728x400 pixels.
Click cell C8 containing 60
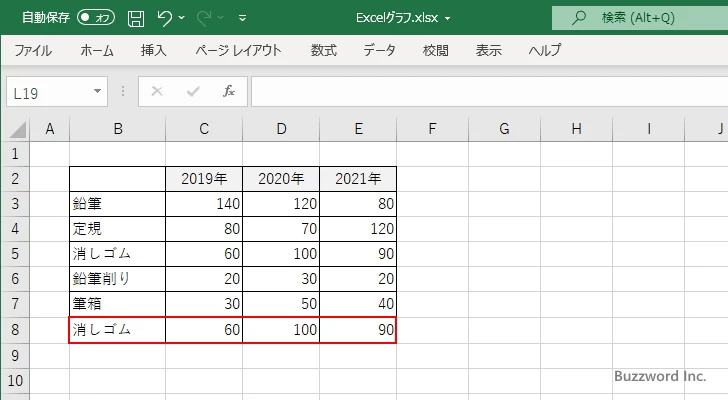[204, 330]
